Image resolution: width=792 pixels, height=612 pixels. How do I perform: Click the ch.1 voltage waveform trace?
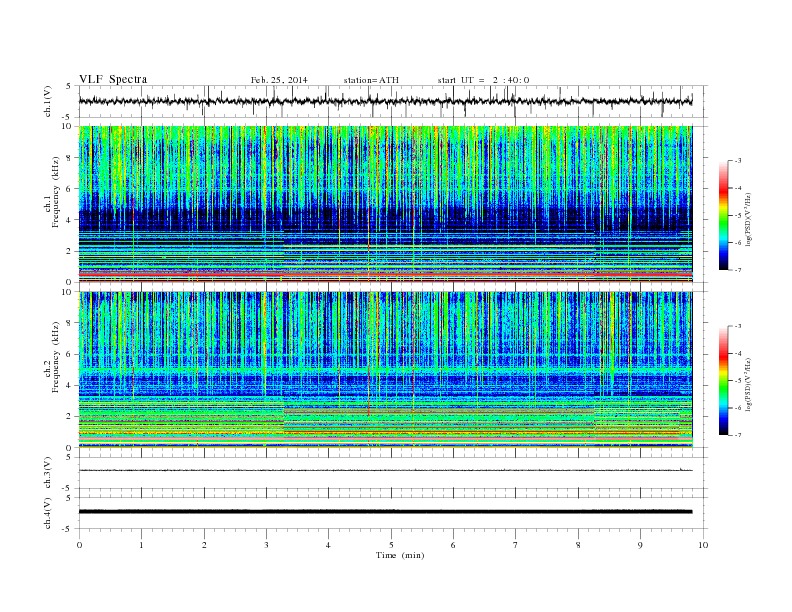point(386,101)
